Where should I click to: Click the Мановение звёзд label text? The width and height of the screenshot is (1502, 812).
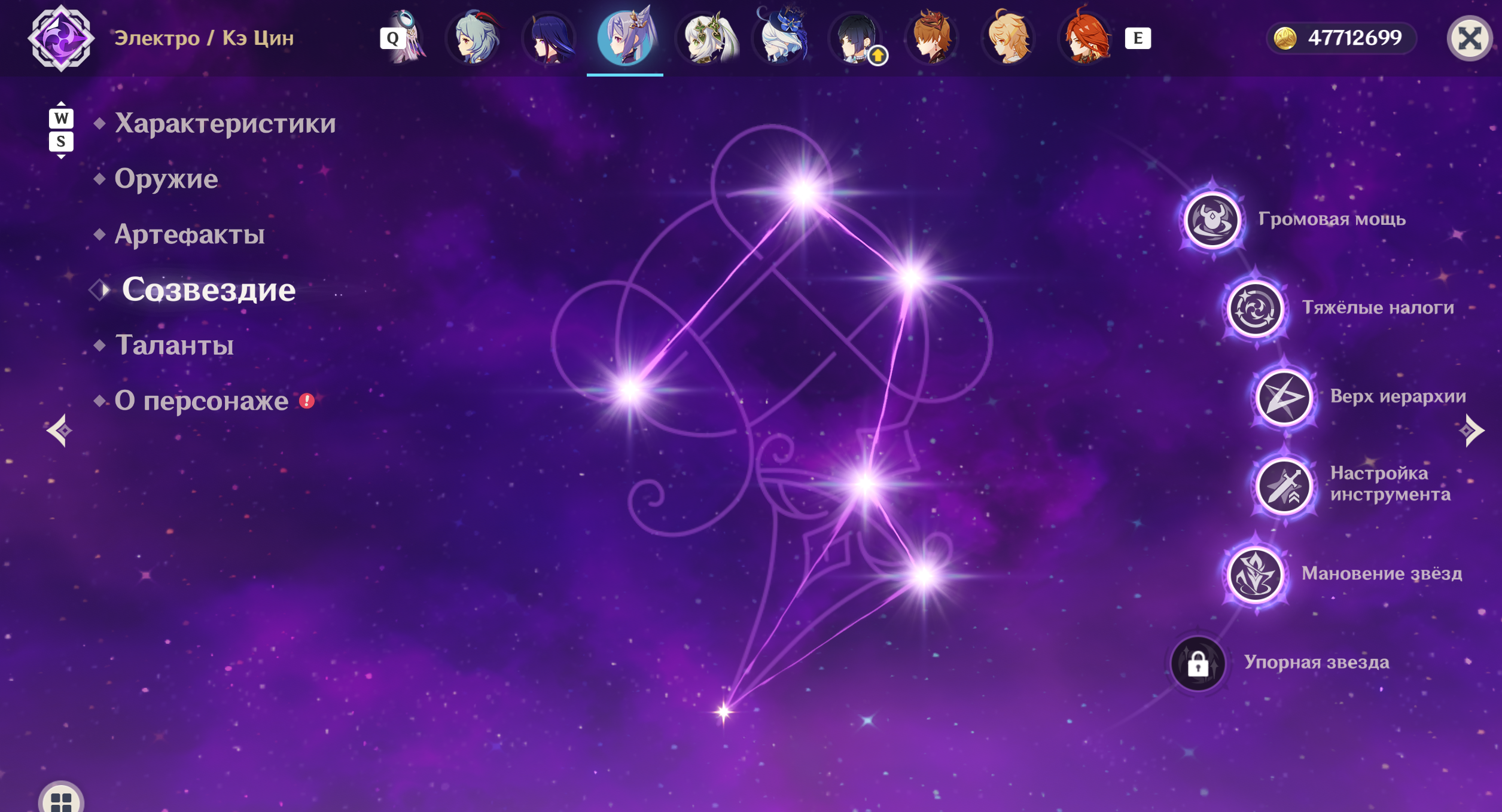[x=1382, y=573]
